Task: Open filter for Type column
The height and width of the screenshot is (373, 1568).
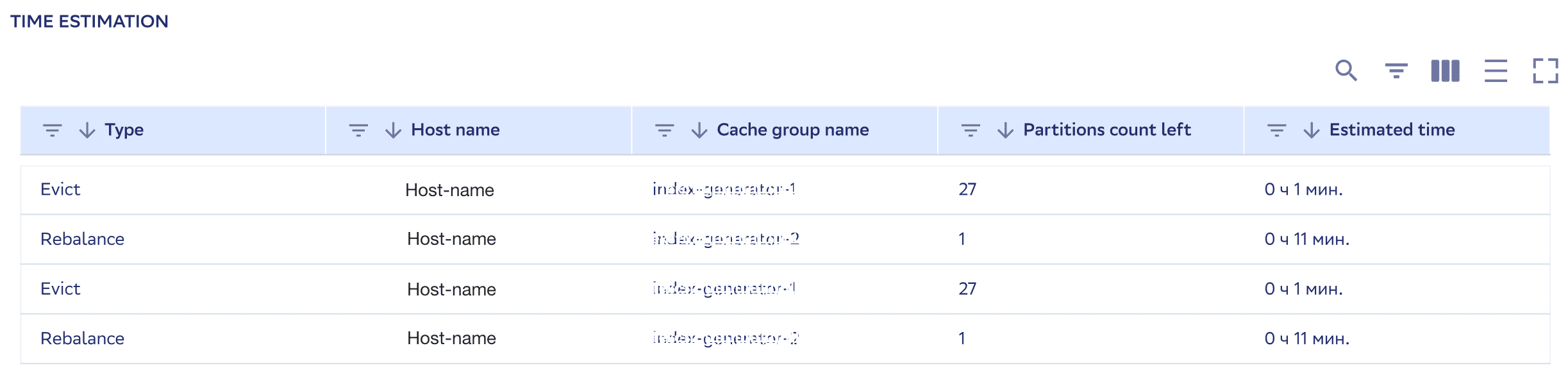Action: [x=52, y=130]
